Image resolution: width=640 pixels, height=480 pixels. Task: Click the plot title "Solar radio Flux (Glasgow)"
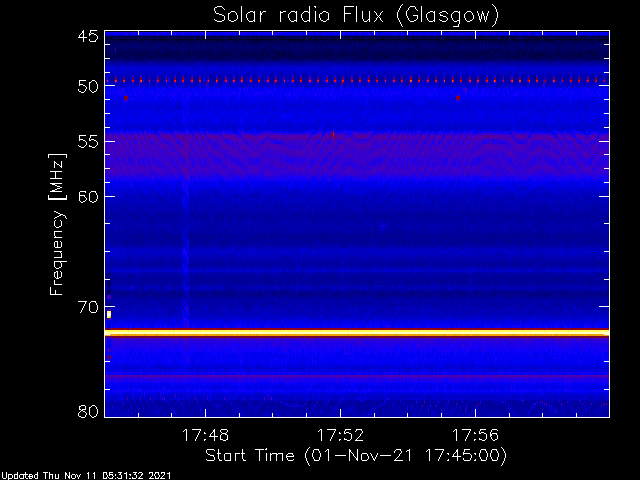pyautogui.click(x=356, y=16)
